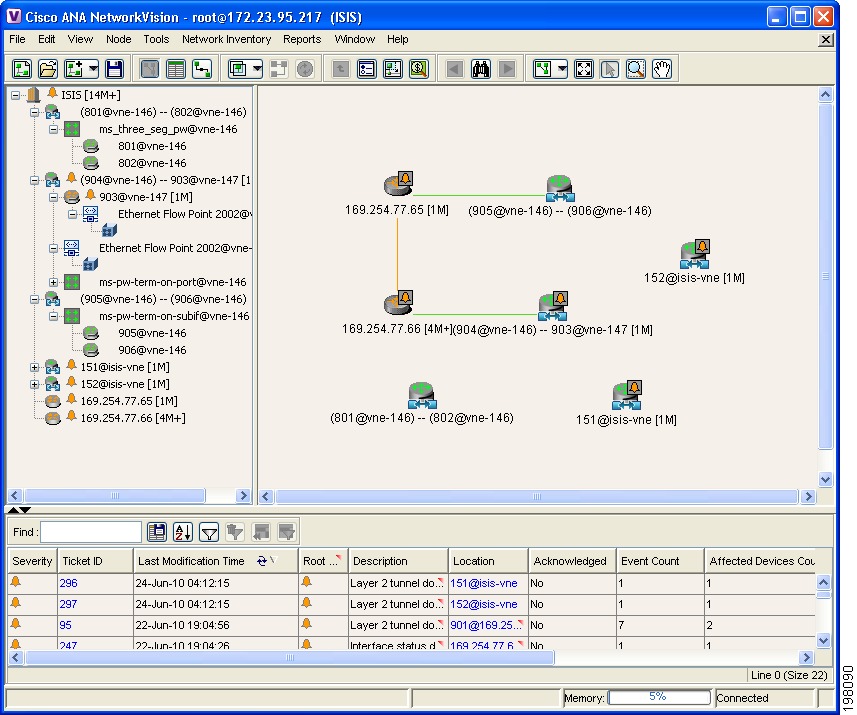This screenshot has height=715, width=857.
Task: Switch to the links view mode button
Action: pyautogui.click(x=202, y=69)
